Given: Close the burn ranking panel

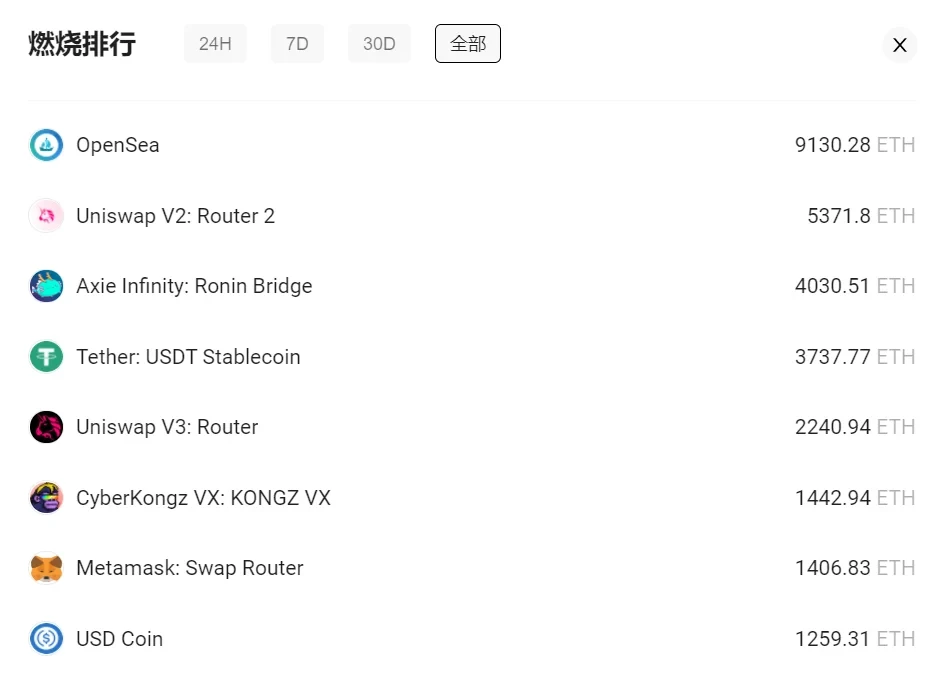Looking at the screenshot, I should (899, 45).
